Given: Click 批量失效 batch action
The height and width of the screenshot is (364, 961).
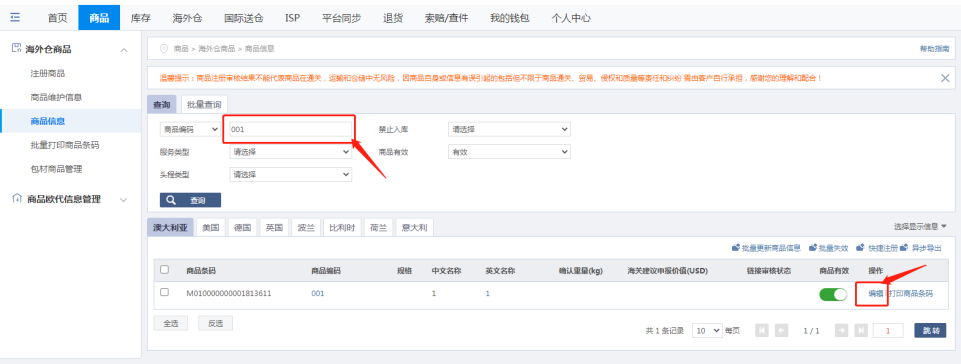Looking at the screenshot, I should coord(829,248).
